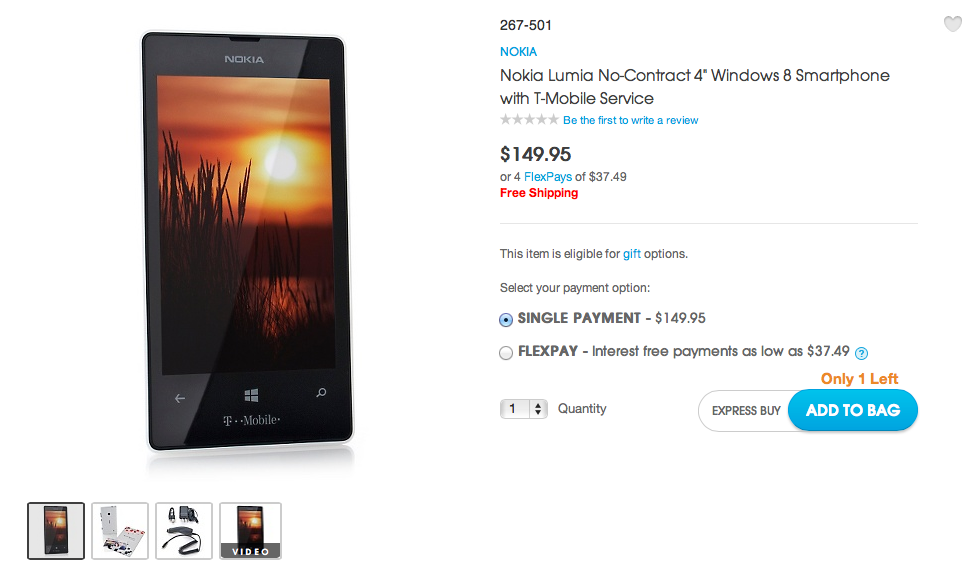Click the gift options link
The width and height of the screenshot is (975, 569).
coord(632,254)
